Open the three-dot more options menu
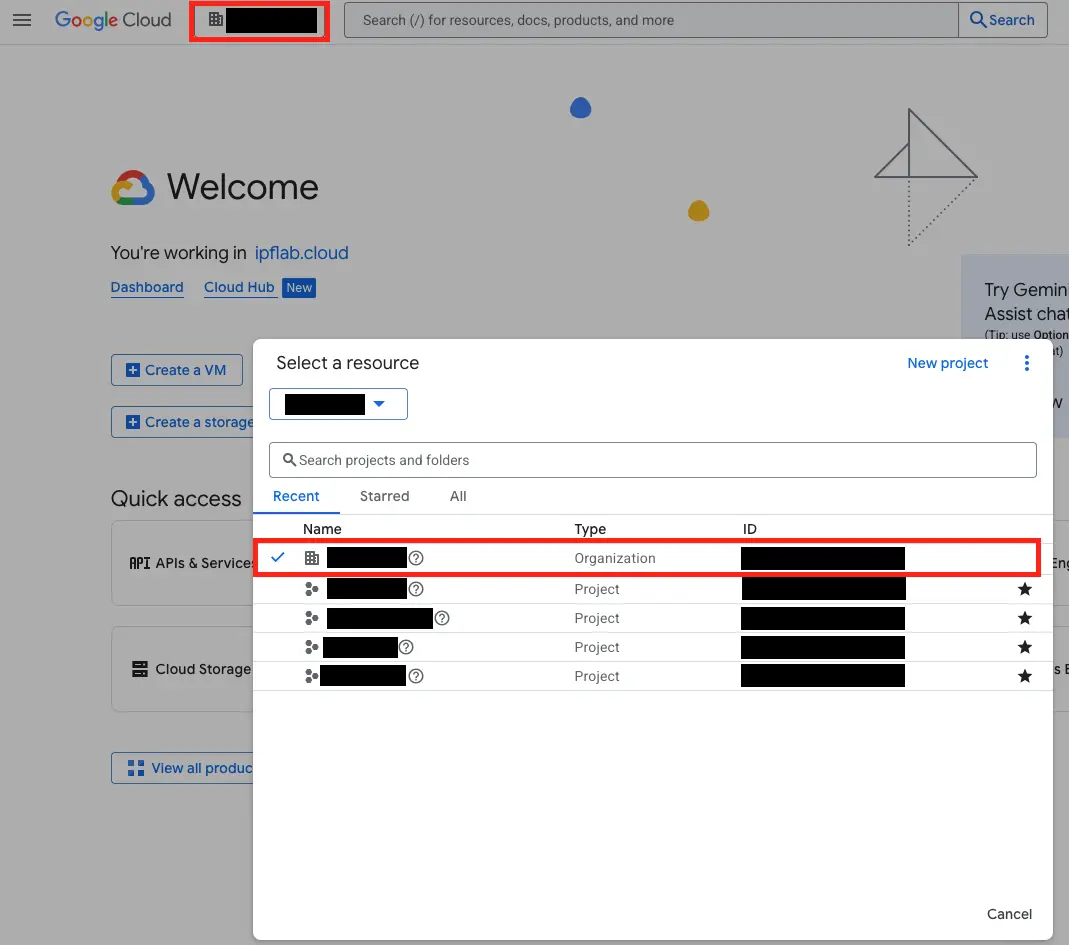The height and width of the screenshot is (945, 1069). click(1026, 363)
